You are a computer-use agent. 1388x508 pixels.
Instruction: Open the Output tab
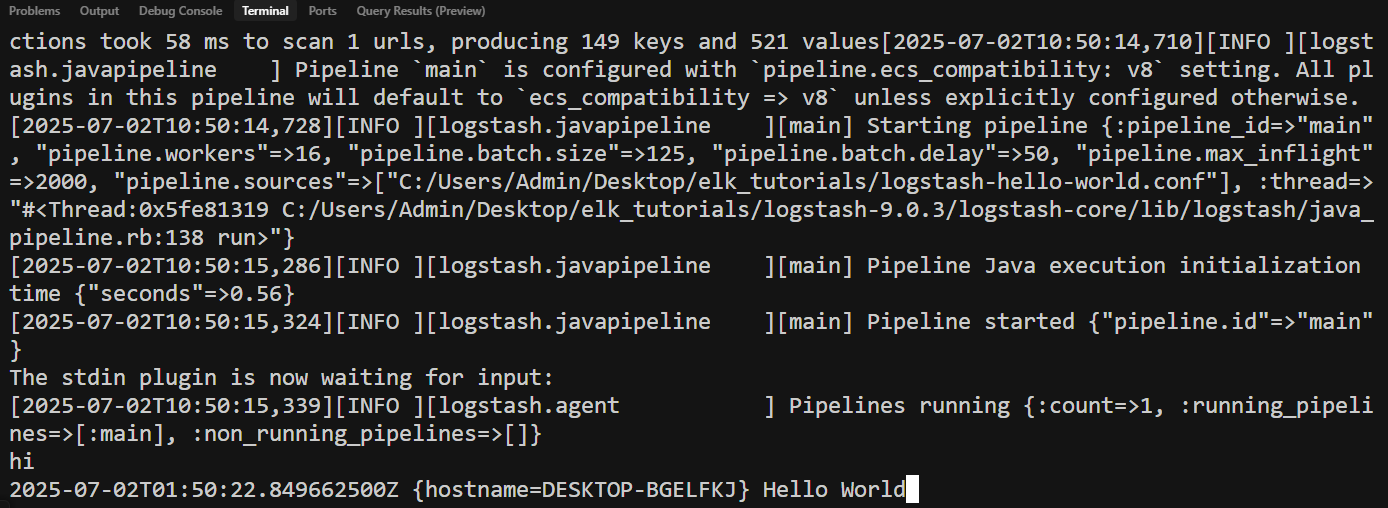(99, 11)
